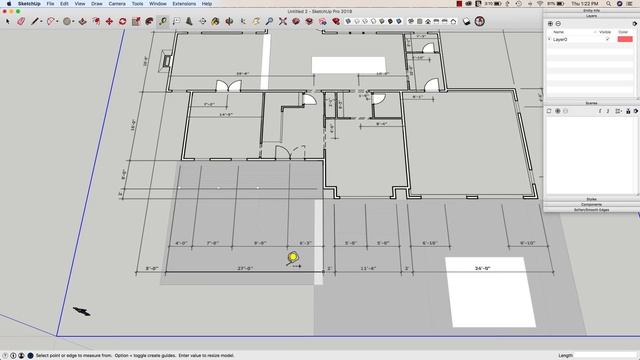This screenshot has height=360, width=640.
Task: Click the Wi-Fi status icon
Action: point(540,4)
